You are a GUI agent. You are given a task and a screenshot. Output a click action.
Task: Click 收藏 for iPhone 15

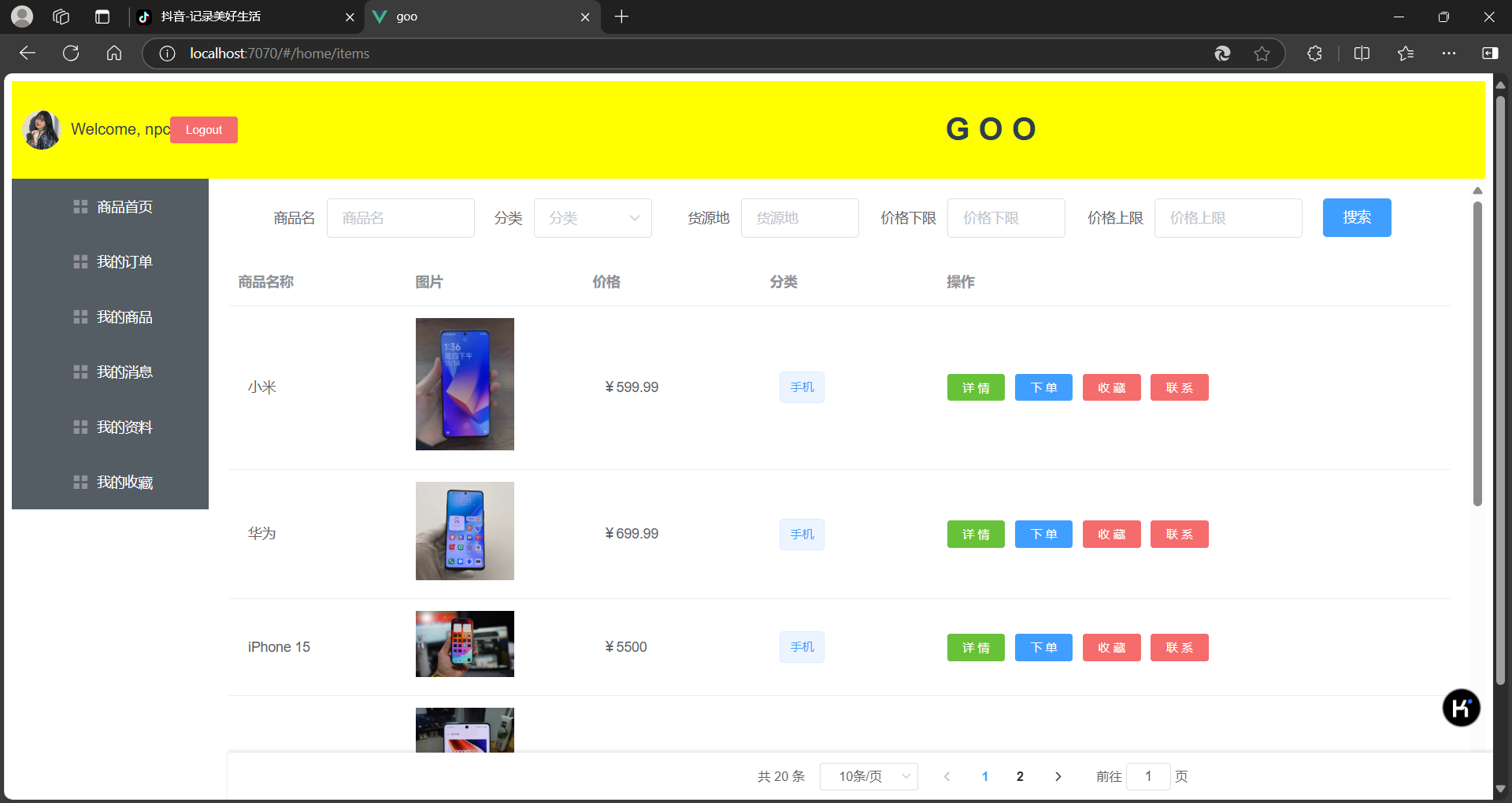click(1112, 648)
